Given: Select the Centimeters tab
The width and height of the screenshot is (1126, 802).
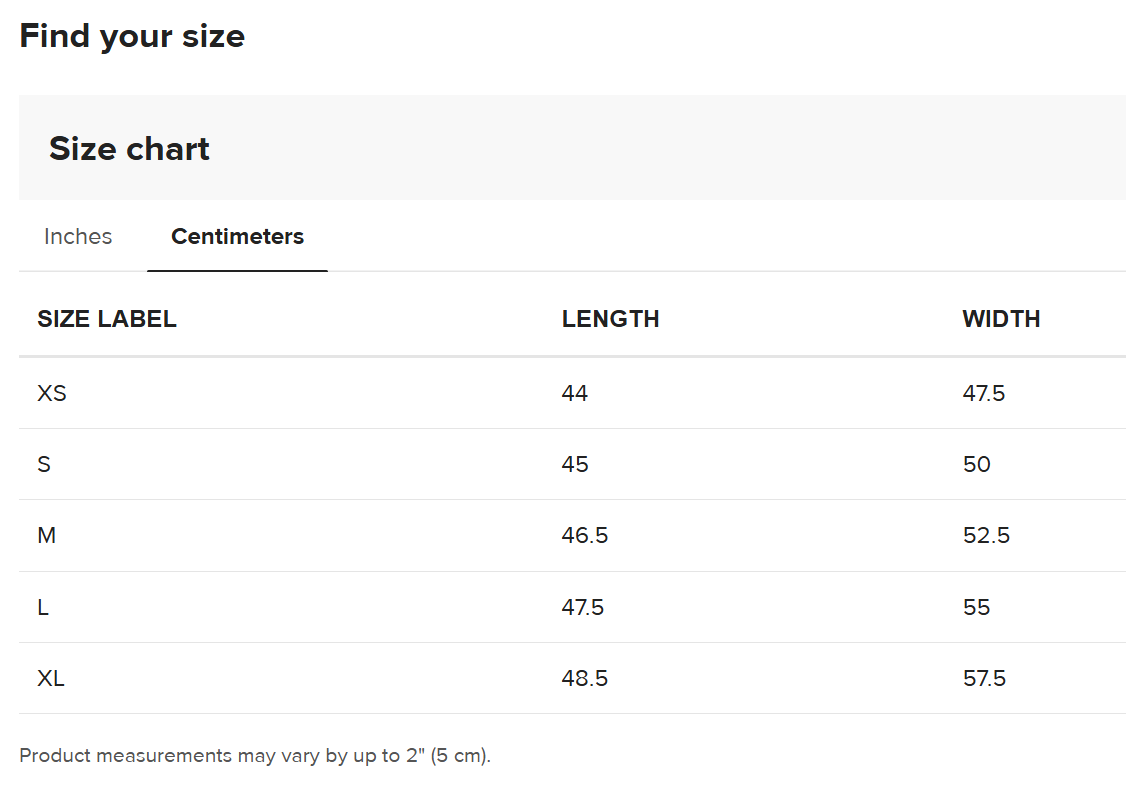Looking at the screenshot, I should pyautogui.click(x=237, y=237).
